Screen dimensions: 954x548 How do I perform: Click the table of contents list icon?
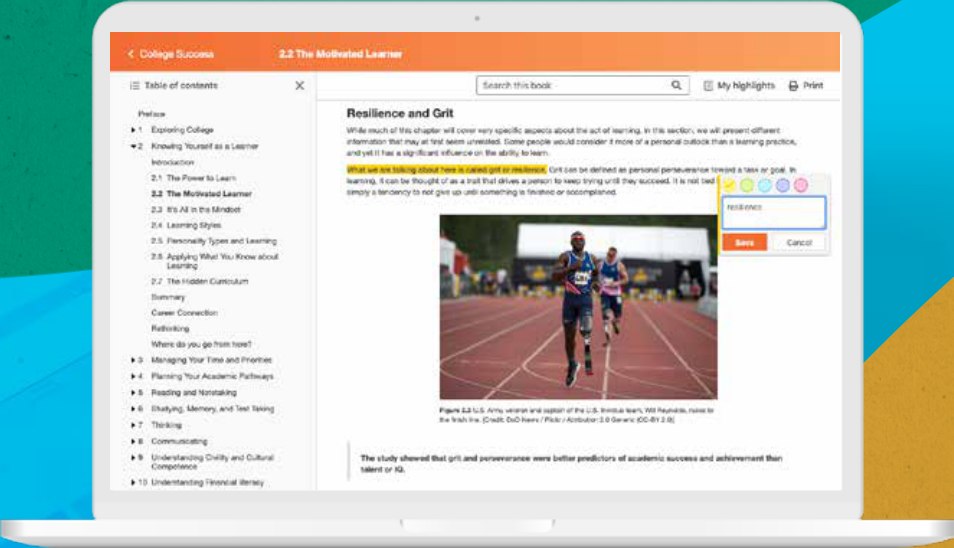tap(134, 86)
